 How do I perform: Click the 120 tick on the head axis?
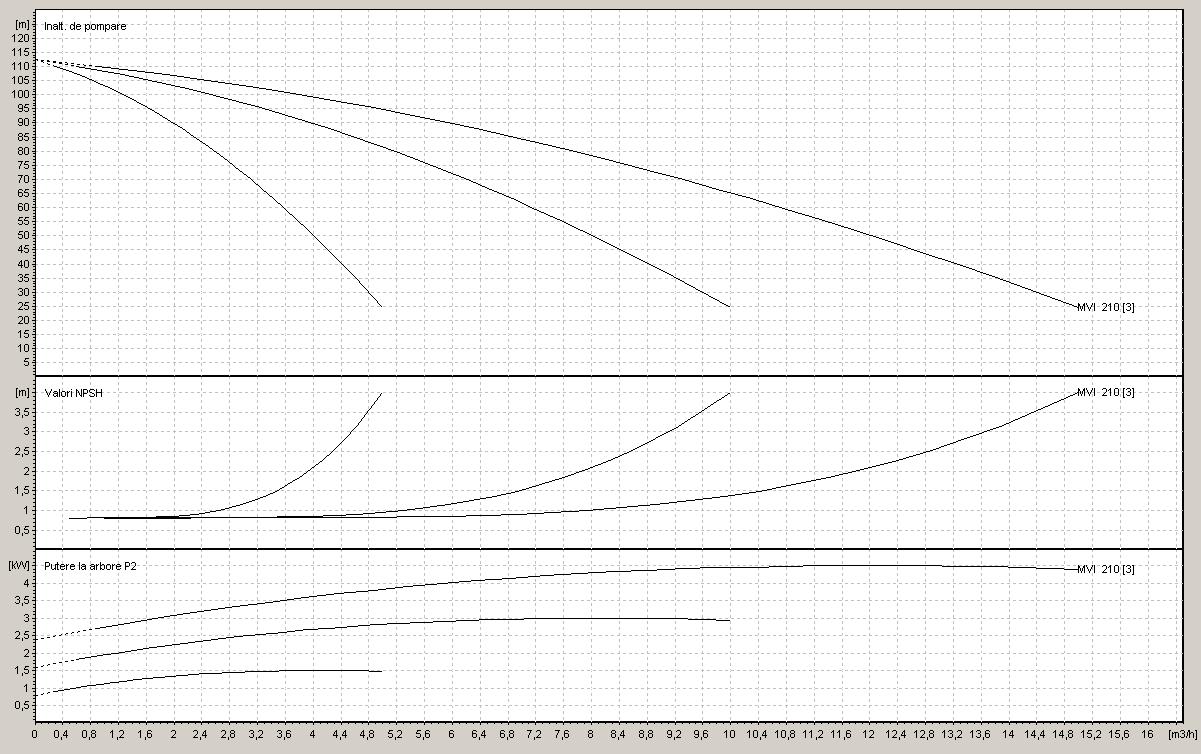click(x=20, y=38)
